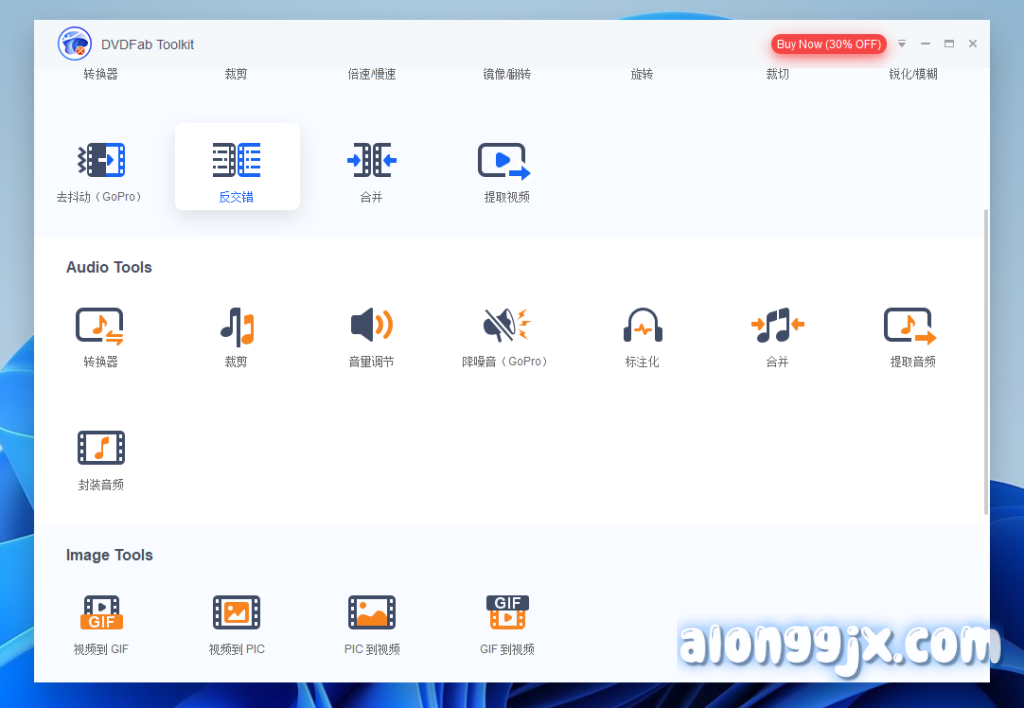The width and height of the screenshot is (1024, 708).
Task: Expand the title bar dropdown menu arrow
Action: click(901, 44)
